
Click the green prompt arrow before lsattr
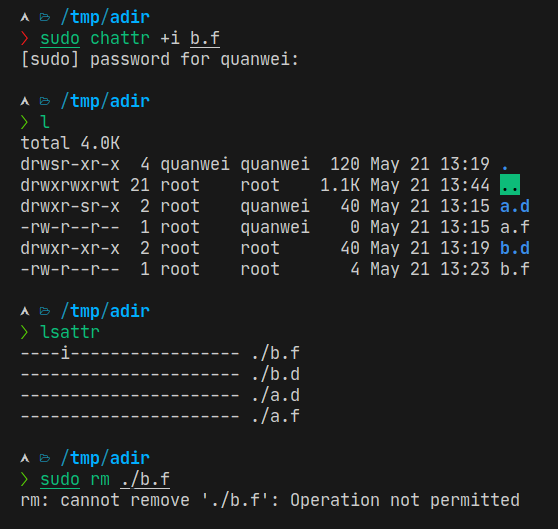click(x=24, y=332)
